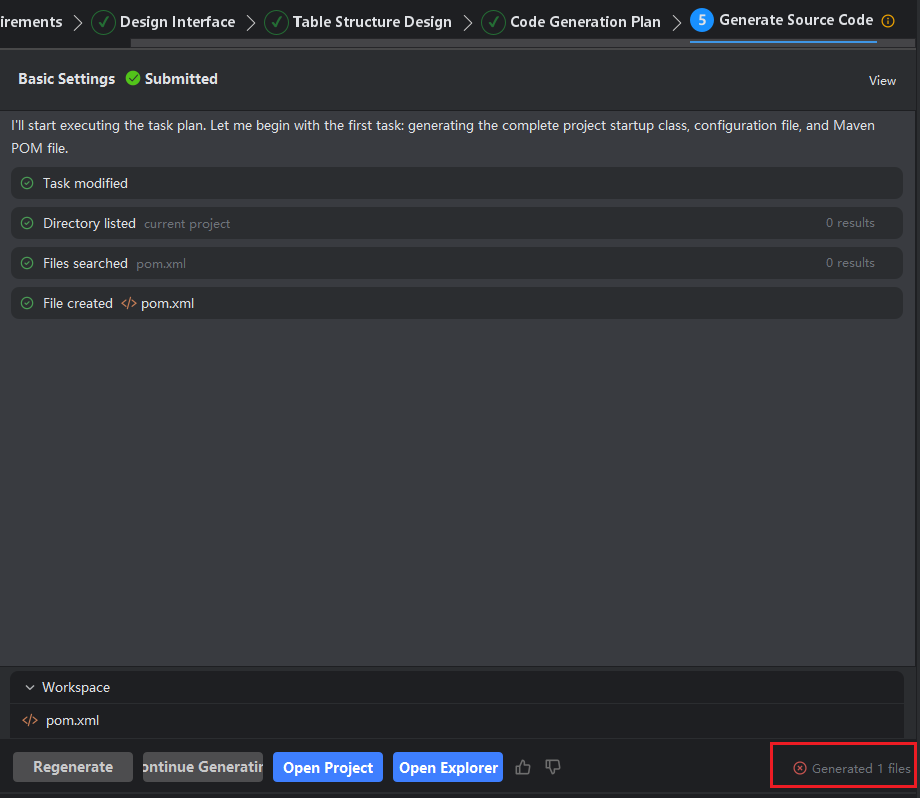Click View link in Basic Settings
Viewport: 920px width, 798px height.
coord(882,80)
